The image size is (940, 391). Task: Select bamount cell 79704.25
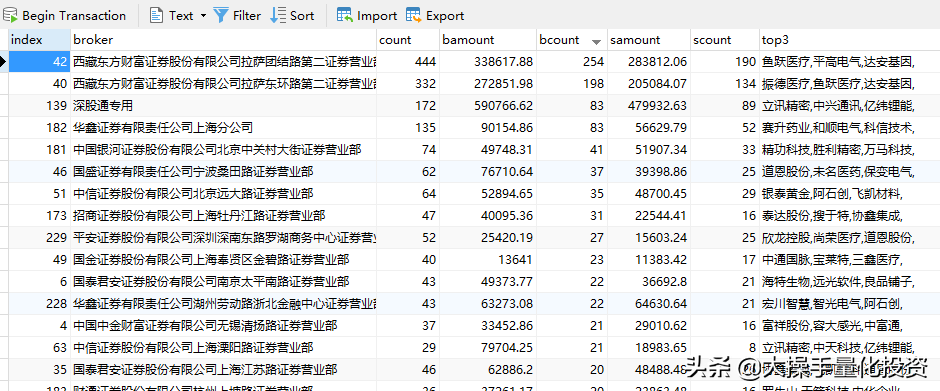pyautogui.click(x=488, y=348)
